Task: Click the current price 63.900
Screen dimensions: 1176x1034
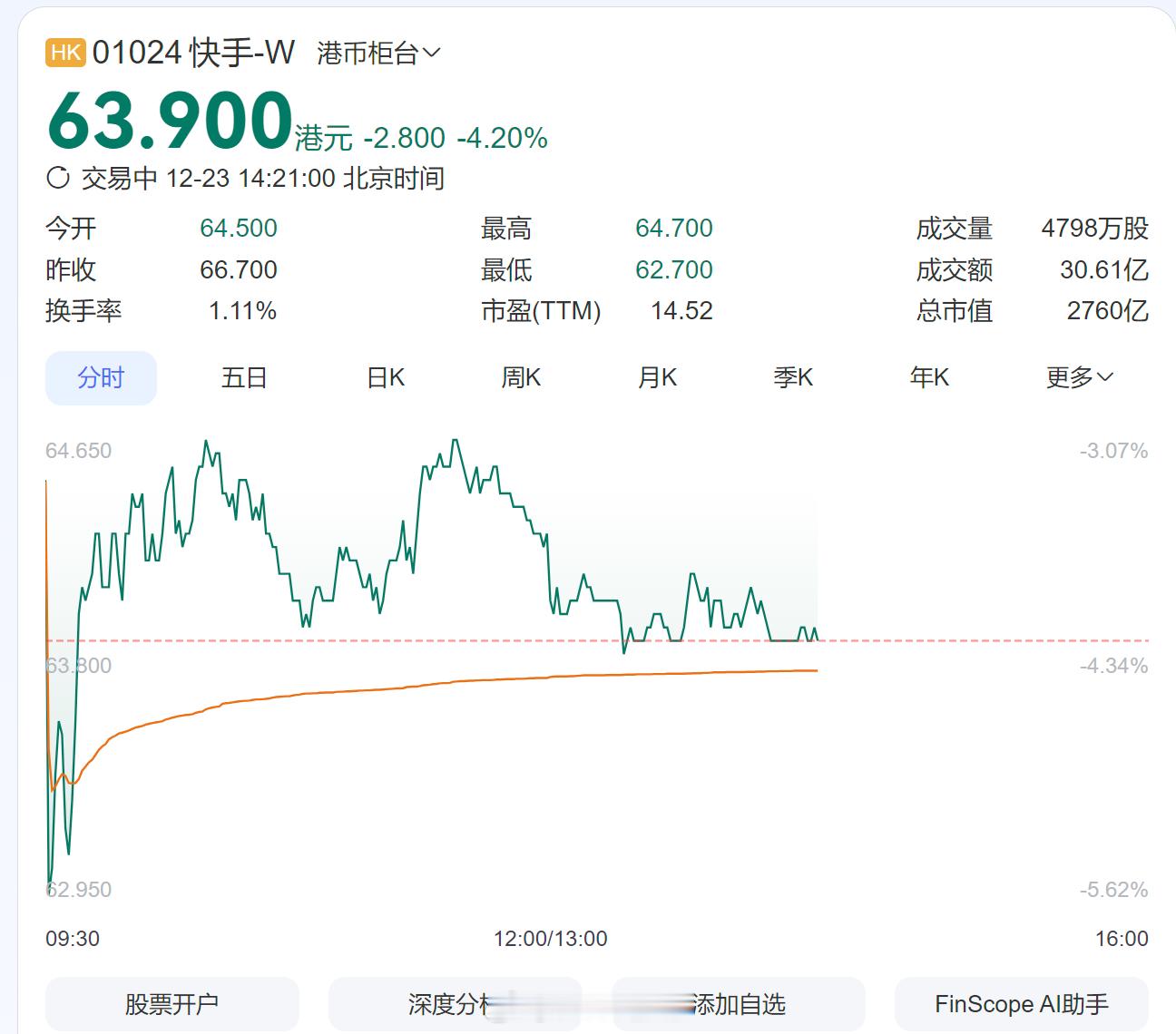Action: (170, 121)
